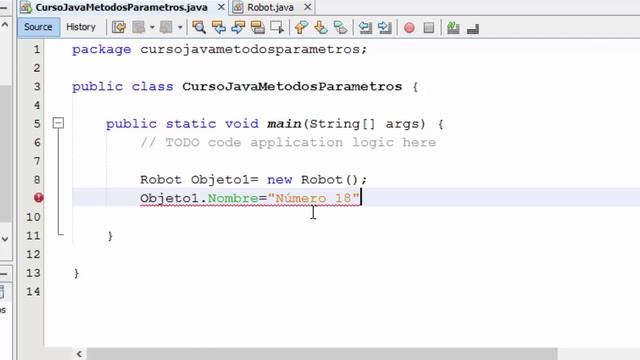Switch to the History view
Viewport: 640px width, 360px height.
coord(81,27)
